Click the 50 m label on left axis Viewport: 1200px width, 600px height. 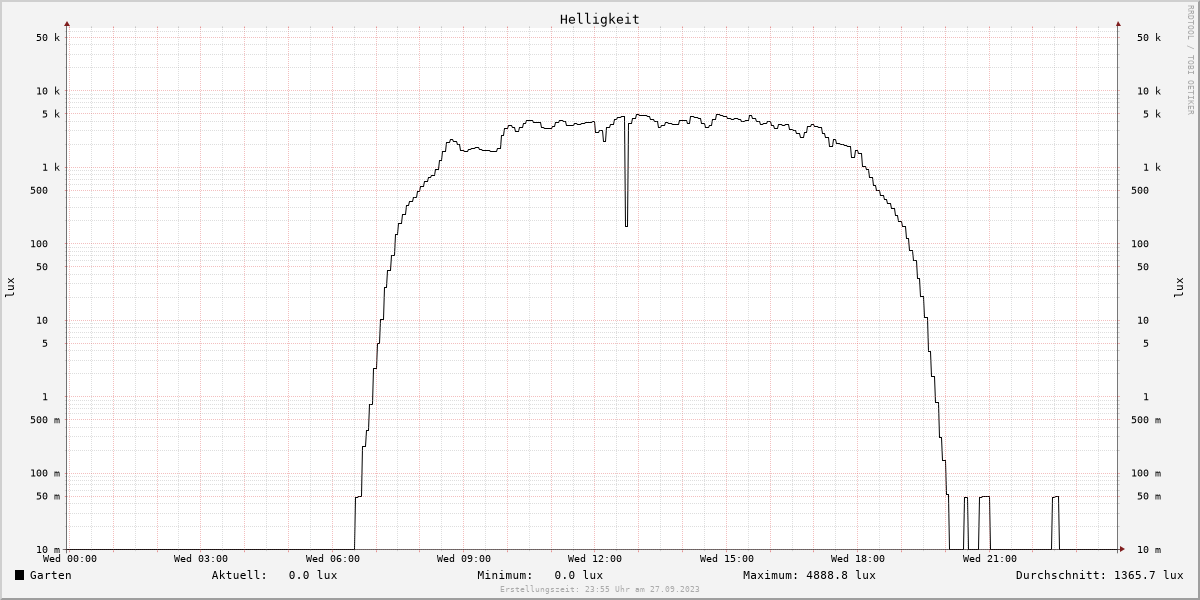(48, 497)
